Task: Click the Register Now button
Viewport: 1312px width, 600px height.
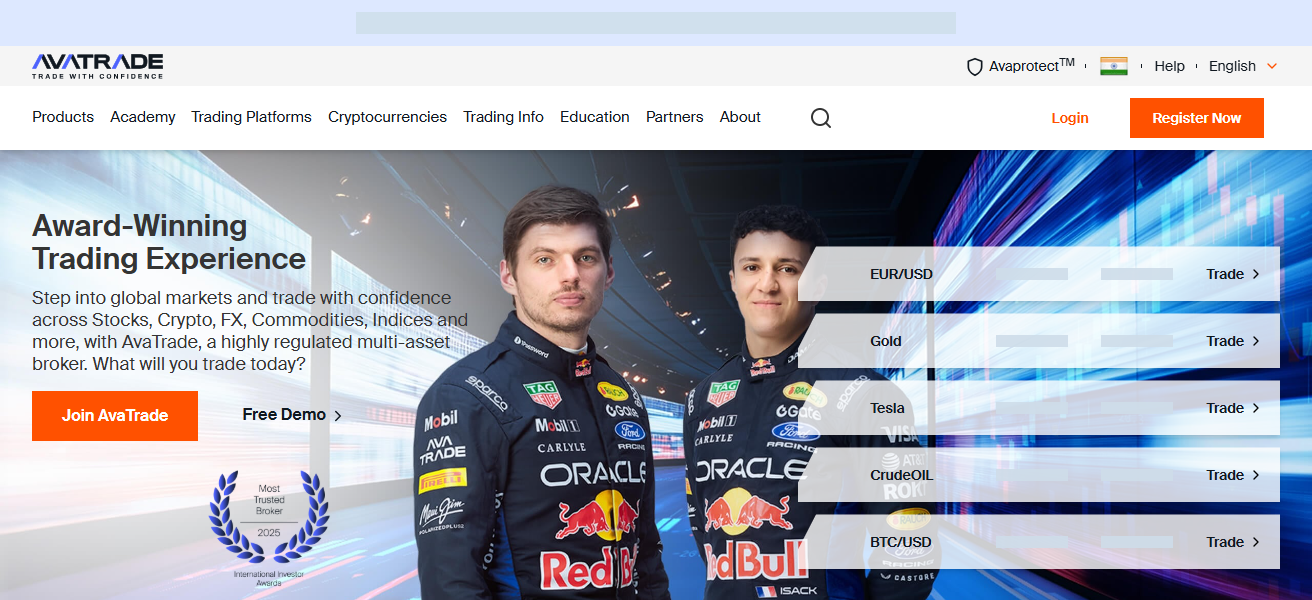Action: pos(1197,118)
